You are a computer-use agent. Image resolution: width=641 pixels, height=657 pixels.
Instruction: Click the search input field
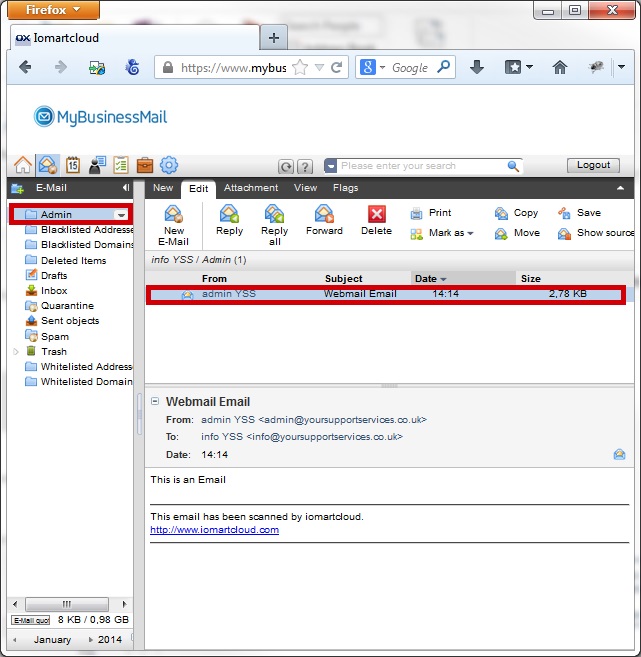422,166
